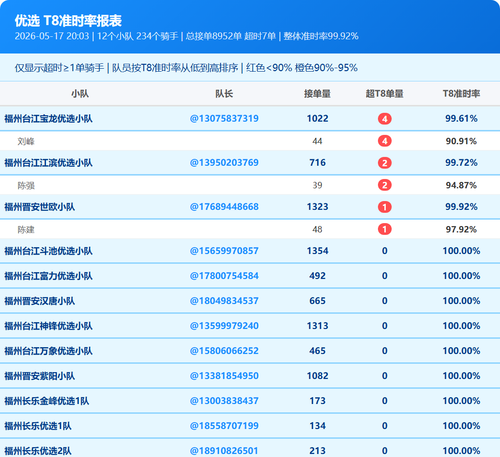This screenshot has width=500, height=457.
Task: Click order count 492
Action: coord(317,276)
